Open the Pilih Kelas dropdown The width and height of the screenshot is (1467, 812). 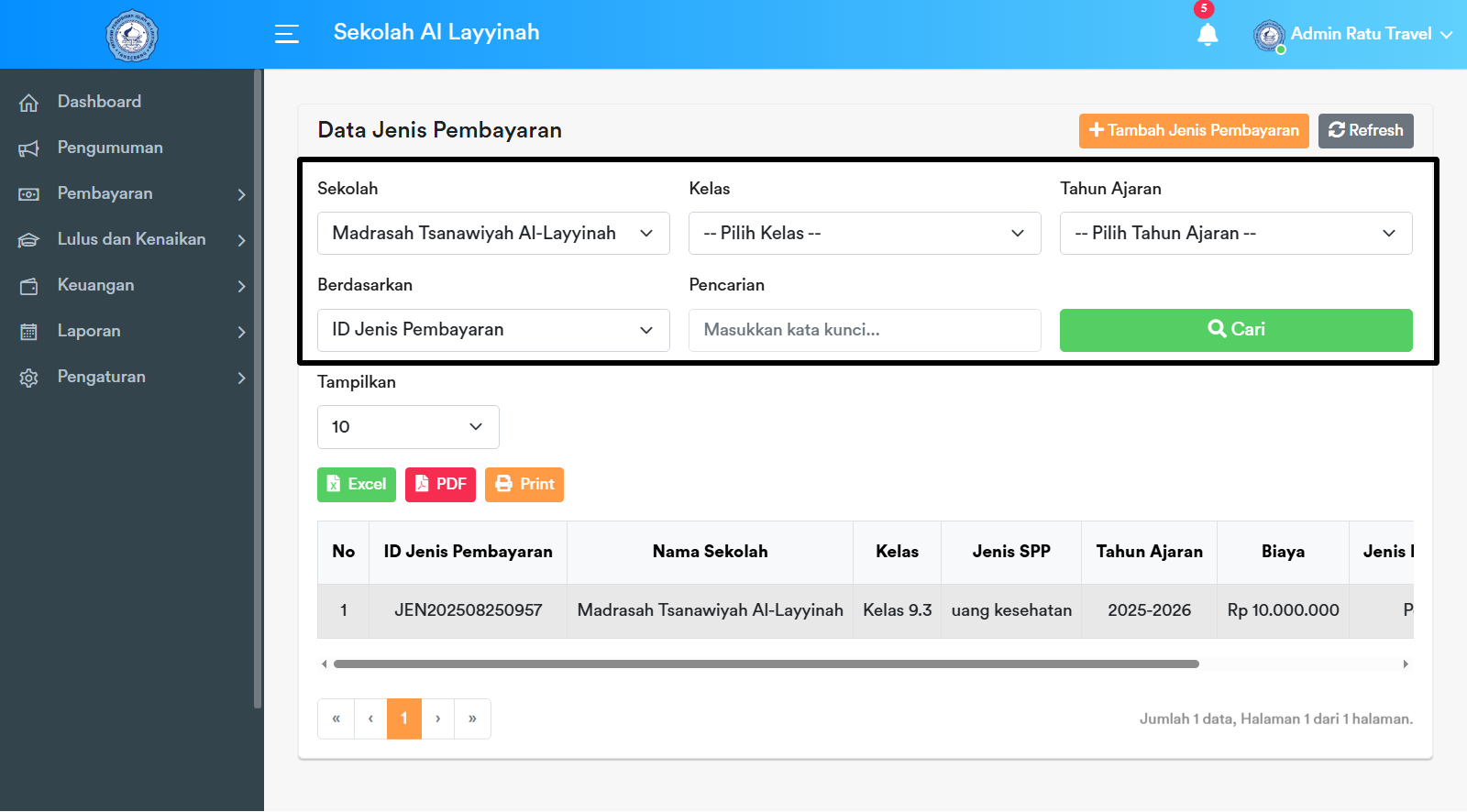pyautogui.click(x=864, y=233)
